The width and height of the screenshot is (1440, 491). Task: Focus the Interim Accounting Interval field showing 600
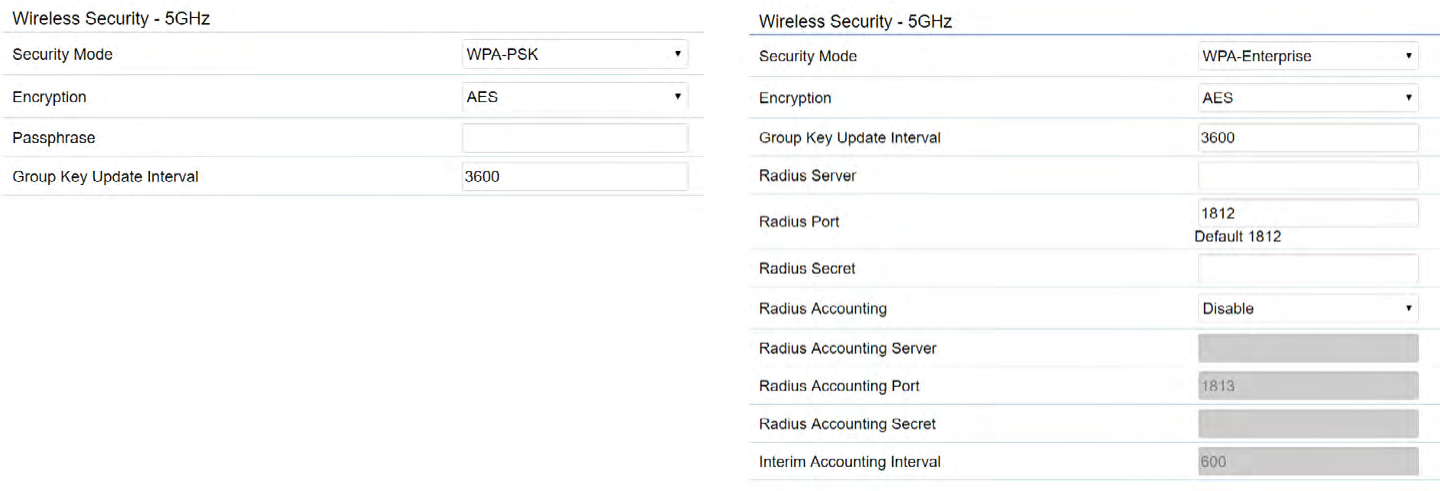tap(1308, 462)
